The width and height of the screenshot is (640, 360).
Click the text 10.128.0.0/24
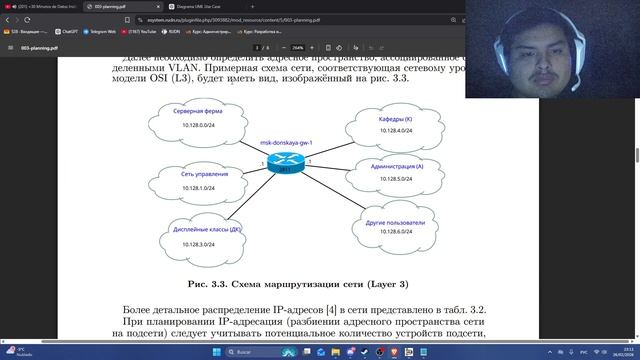pyautogui.click(x=199, y=125)
